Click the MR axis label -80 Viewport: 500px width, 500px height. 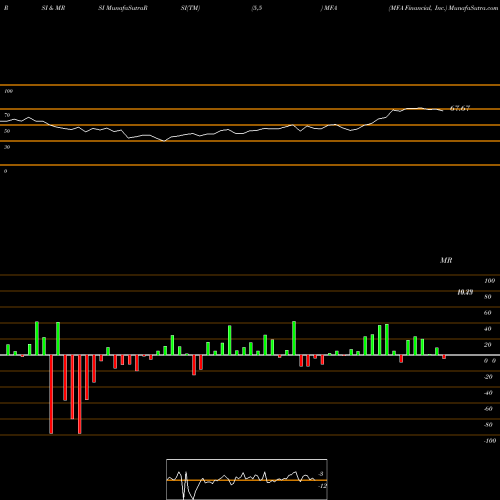coord(488,425)
